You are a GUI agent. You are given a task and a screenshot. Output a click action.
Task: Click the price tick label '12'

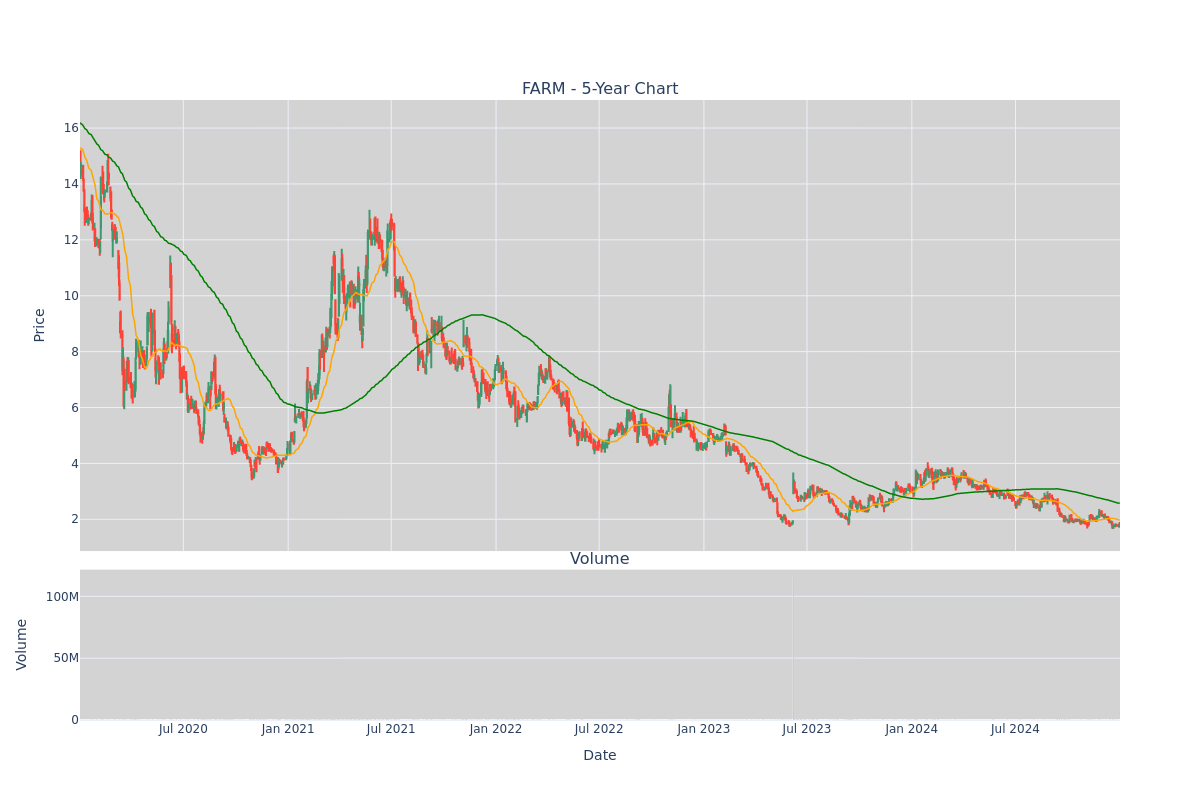[71, 240]
